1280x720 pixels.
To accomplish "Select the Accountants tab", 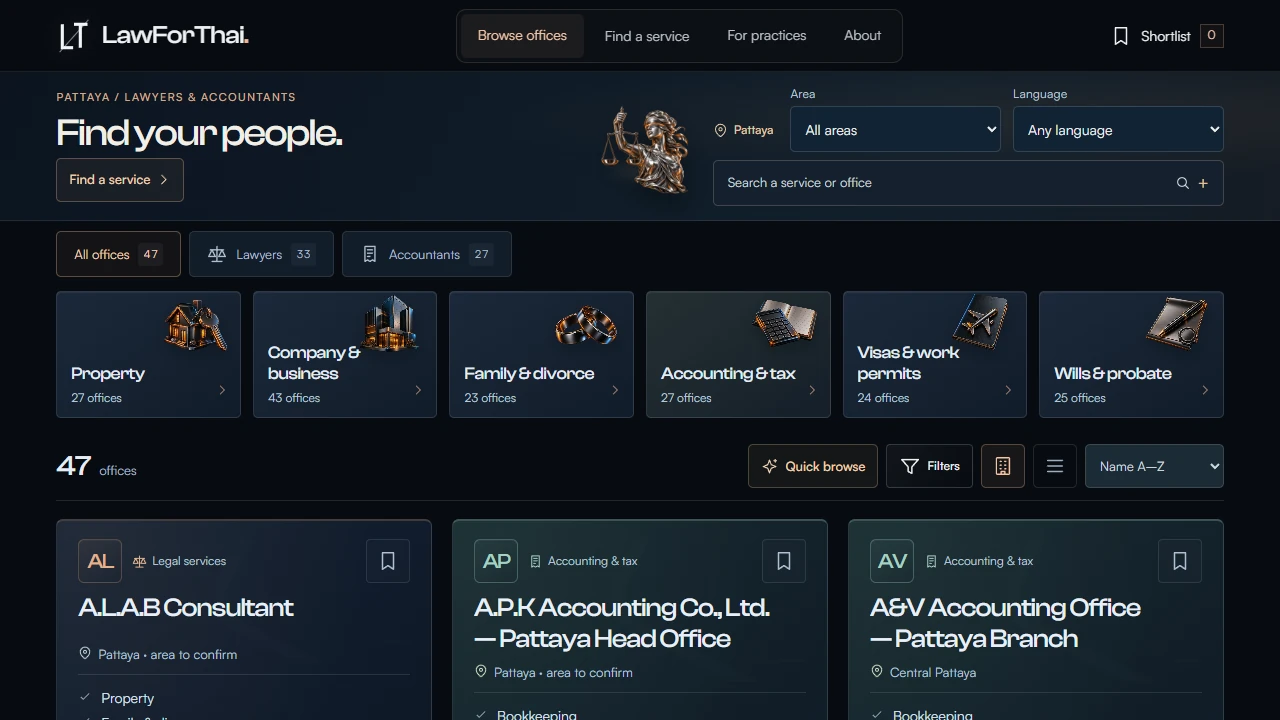I will coord(427,254).
